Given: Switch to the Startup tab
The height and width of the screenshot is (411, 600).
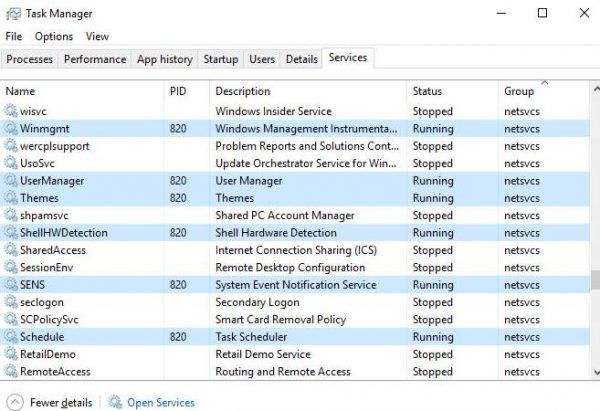Looking at the screenshot, I should 220,59.
